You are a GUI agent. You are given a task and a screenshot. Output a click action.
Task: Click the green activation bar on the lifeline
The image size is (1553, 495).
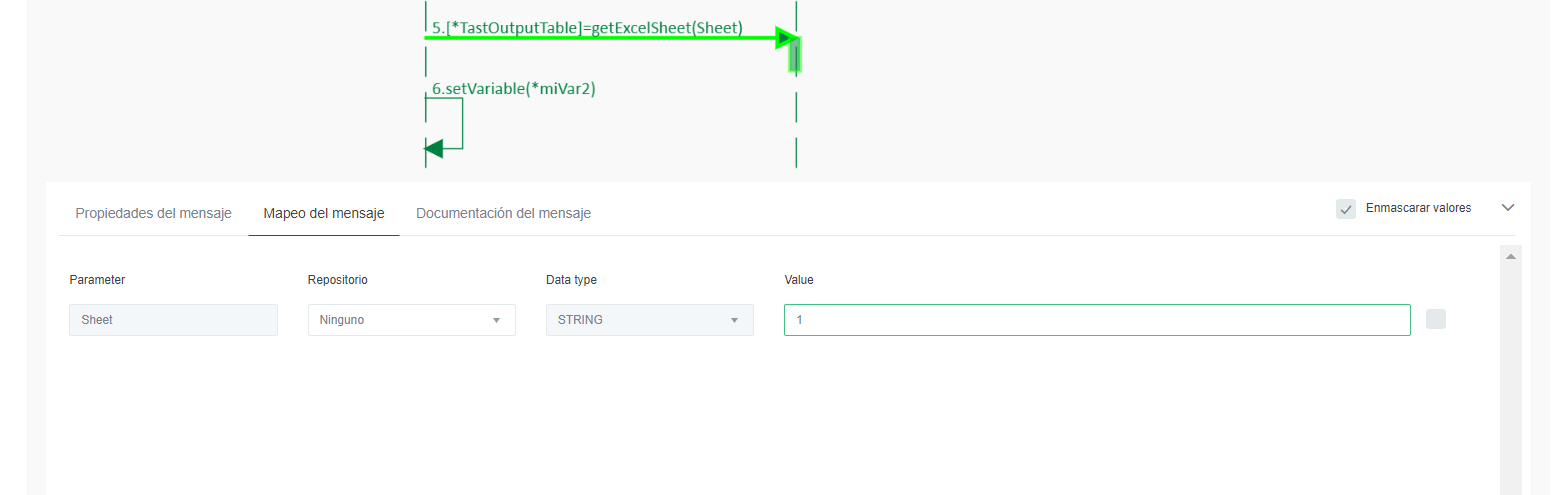[795, 55]
